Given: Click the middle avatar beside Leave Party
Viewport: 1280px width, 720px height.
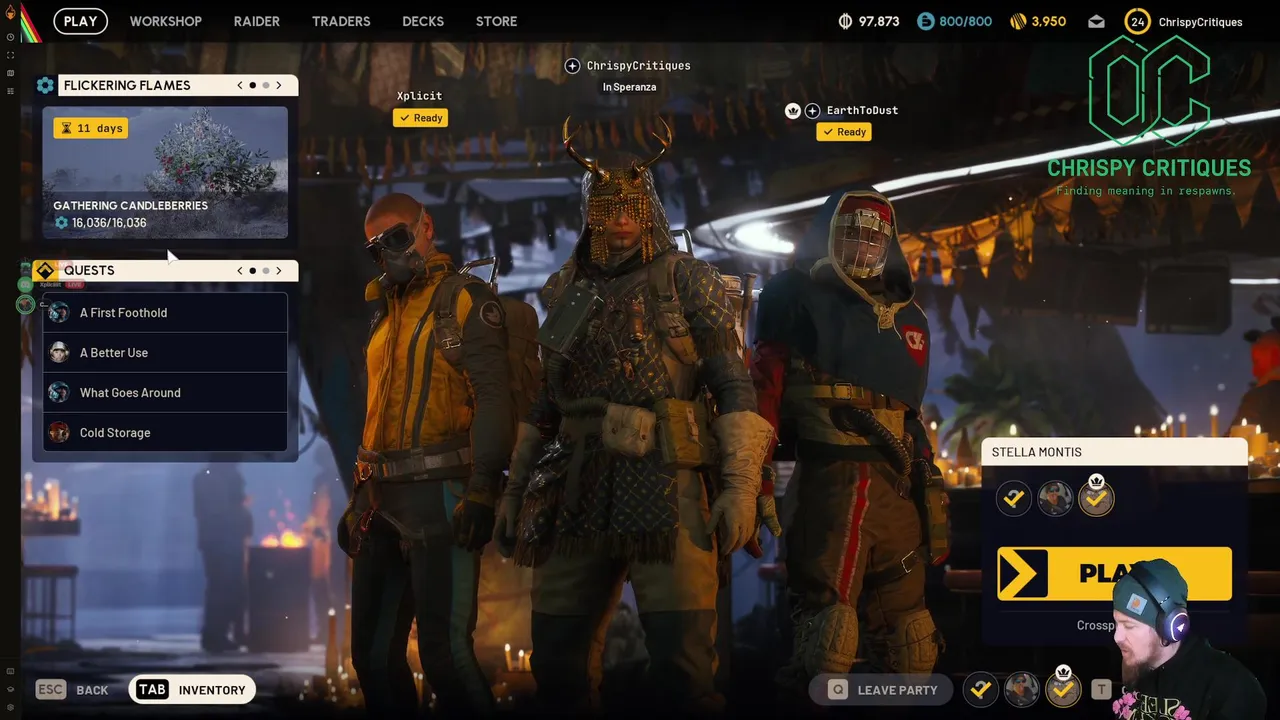Looking at the screenshot, I should click(1022, 689).
